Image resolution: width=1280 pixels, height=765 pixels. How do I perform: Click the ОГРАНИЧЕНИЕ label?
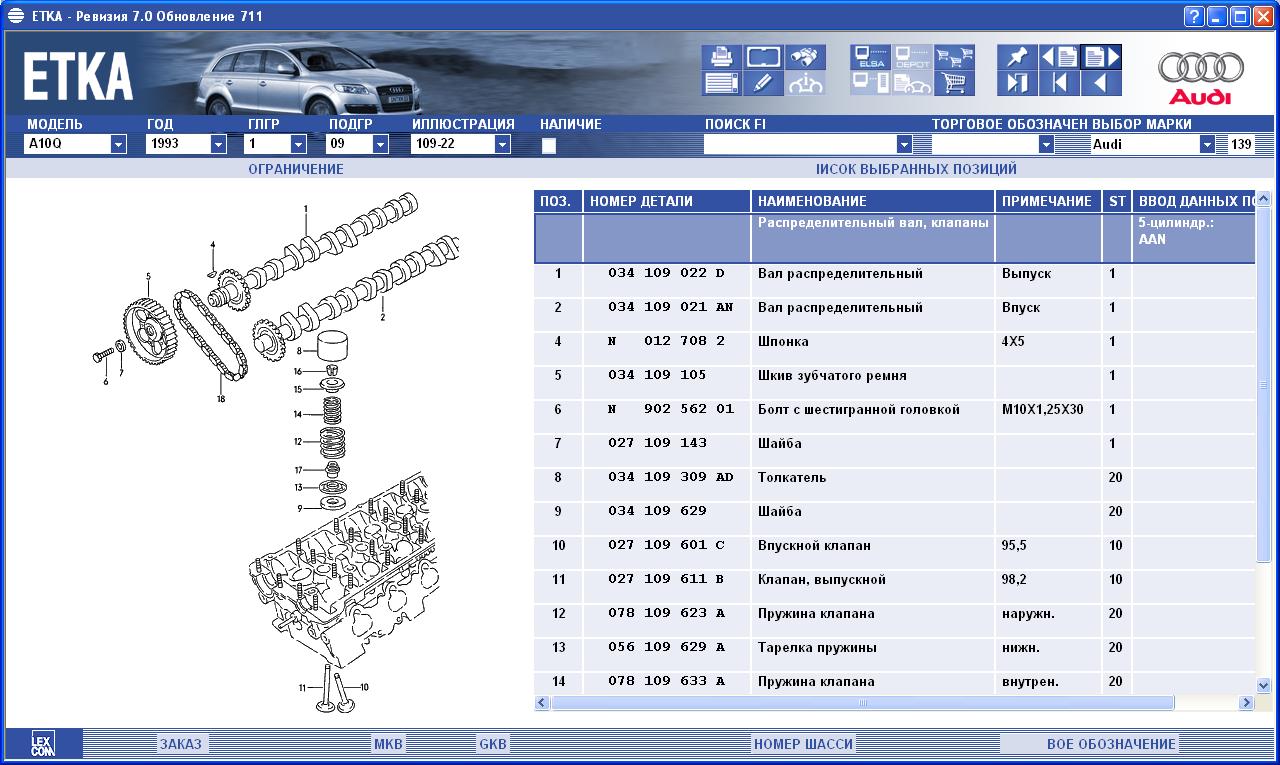coord(296,169)
